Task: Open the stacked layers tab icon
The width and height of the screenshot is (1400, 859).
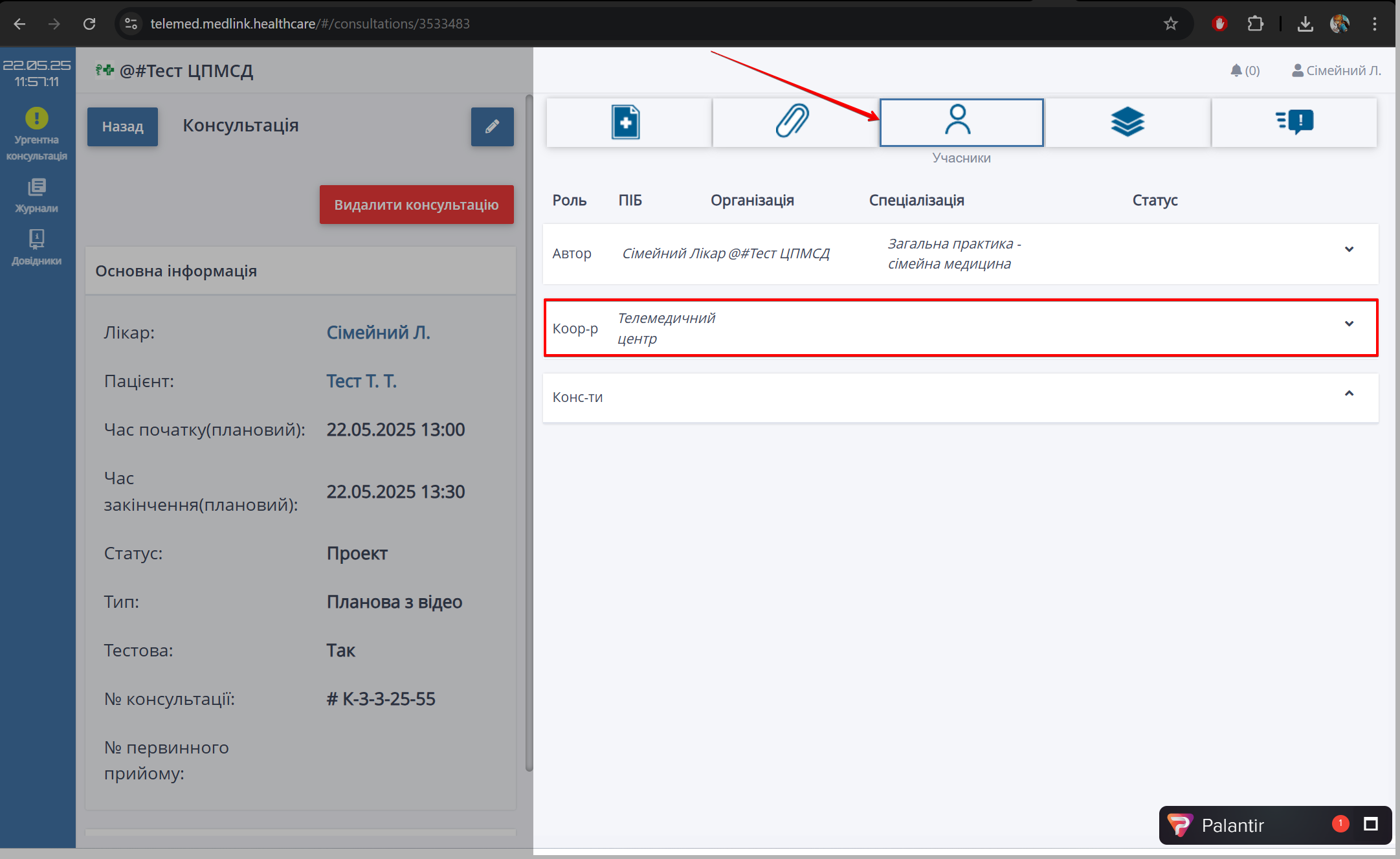Action: [x=1127, y=122]
